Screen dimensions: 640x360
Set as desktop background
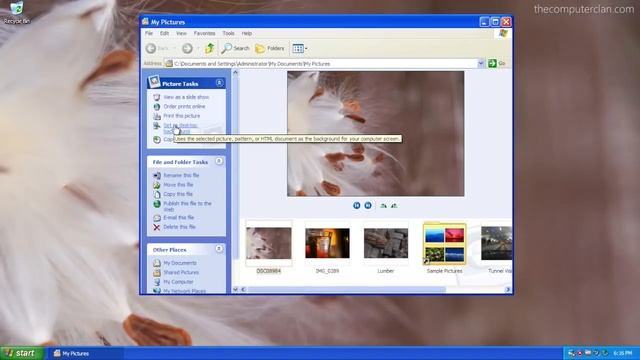tap(180, 128)
